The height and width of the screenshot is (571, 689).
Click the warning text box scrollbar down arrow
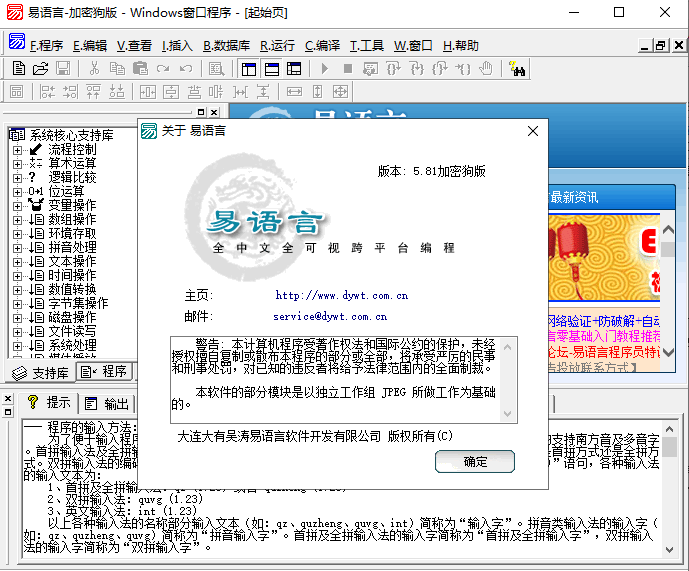tap(509, 413)
